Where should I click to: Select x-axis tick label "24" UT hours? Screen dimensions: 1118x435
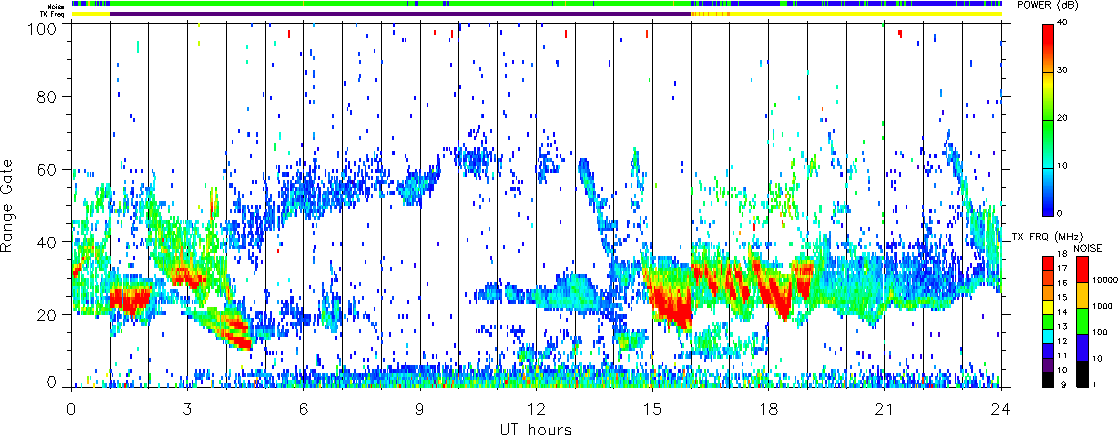tap(1001, 409)
